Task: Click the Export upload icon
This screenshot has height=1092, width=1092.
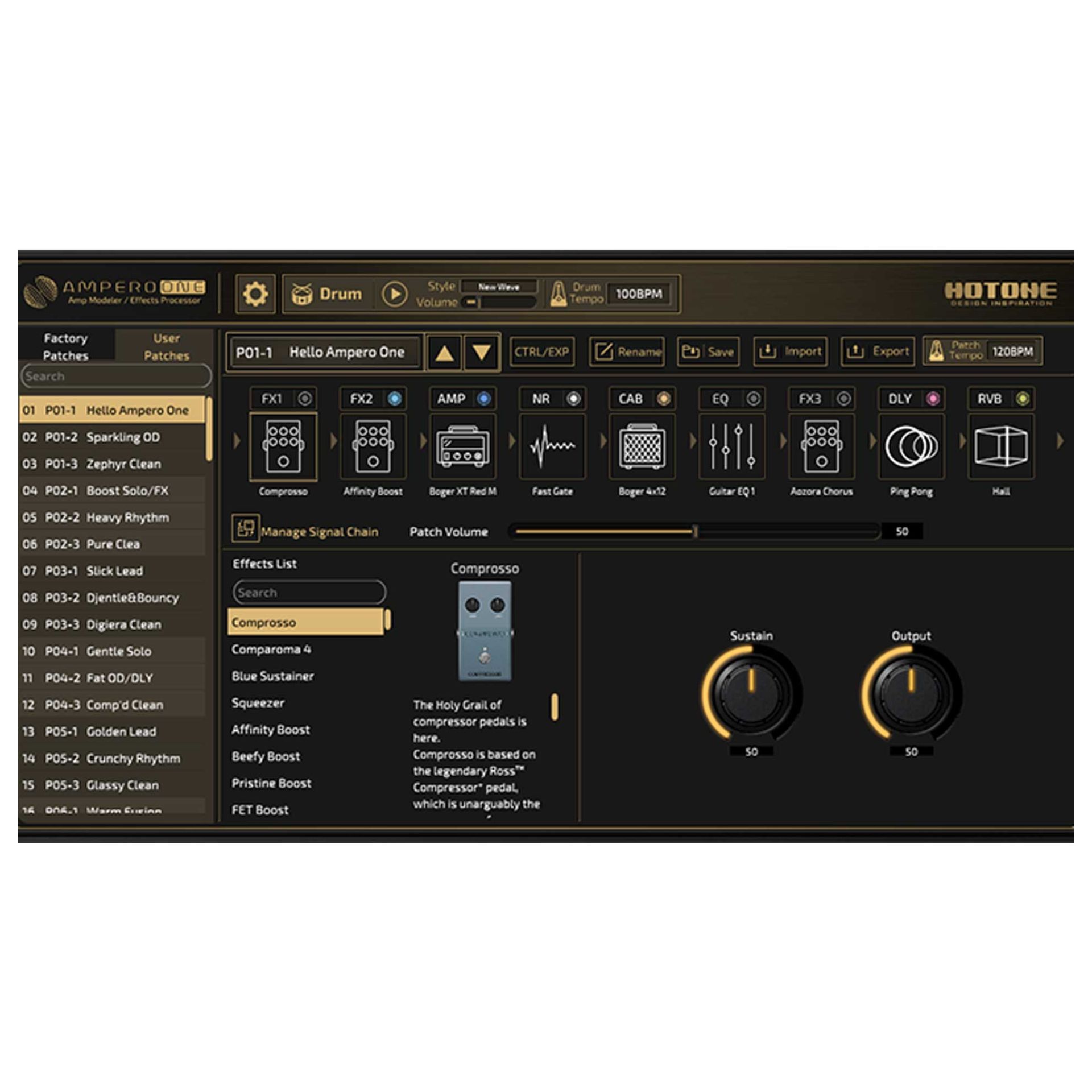Action: (x=855, y=351)
